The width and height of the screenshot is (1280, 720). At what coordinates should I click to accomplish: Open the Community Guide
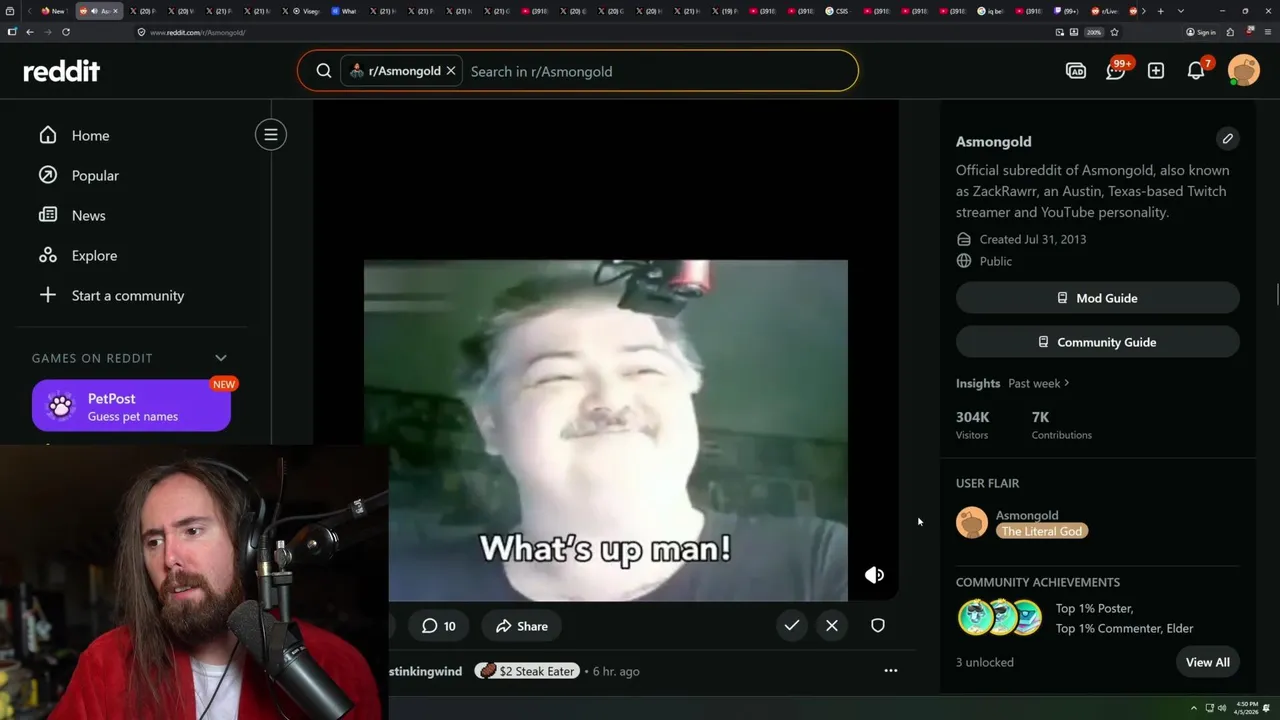1097,342
